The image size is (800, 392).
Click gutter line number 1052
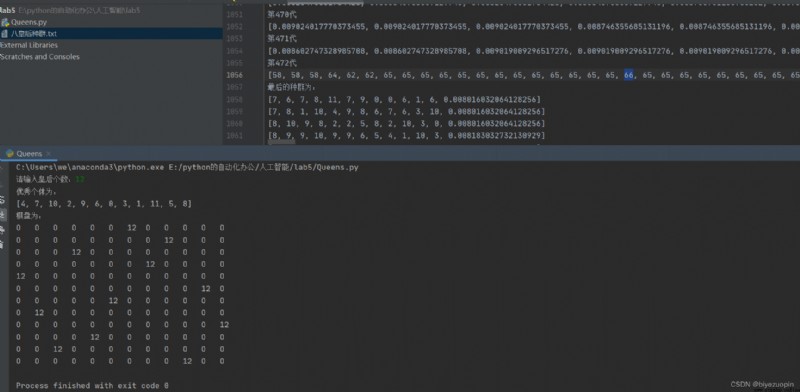click(x=234, y=27)
